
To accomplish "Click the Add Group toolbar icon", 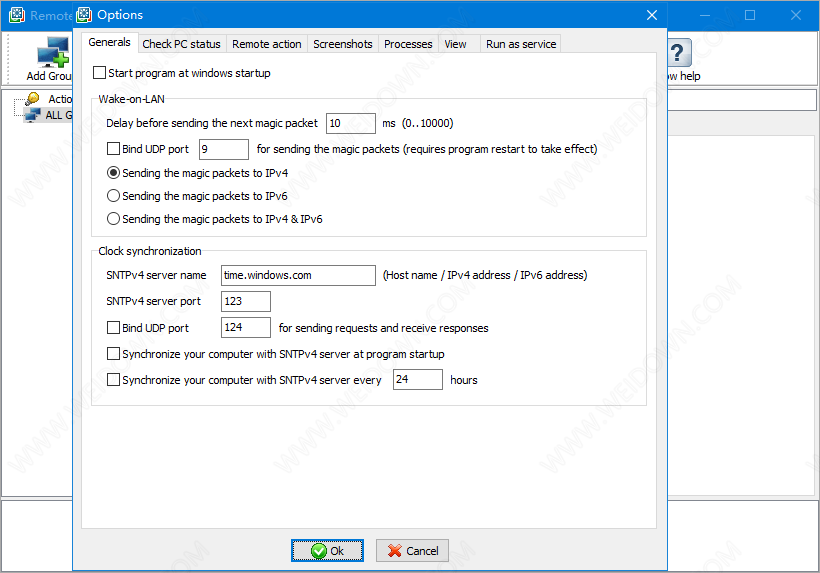I will [52, 52].
